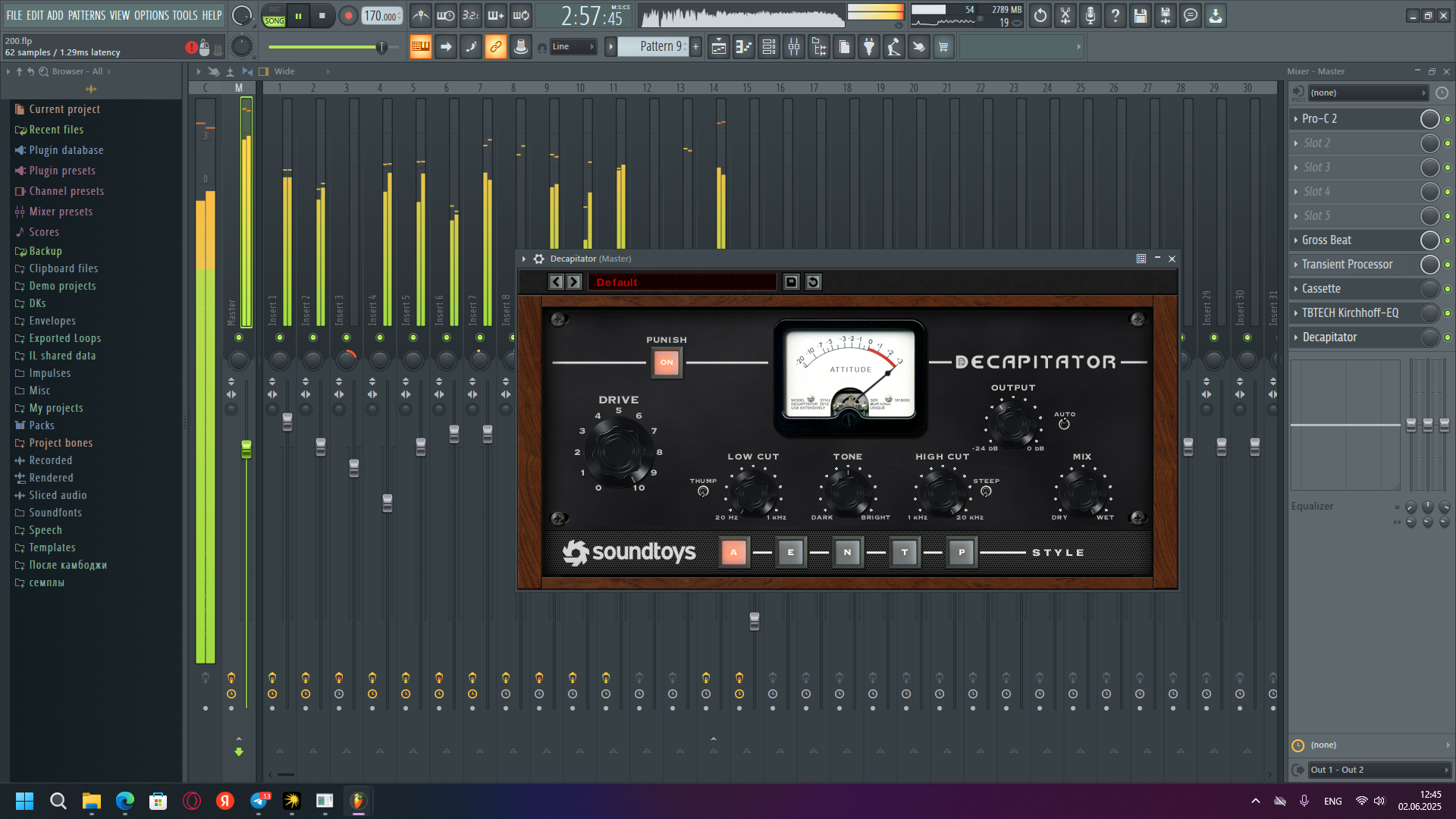Open File Explorer from the taskbar
The image size is (1456, 819).
[92, 801]
